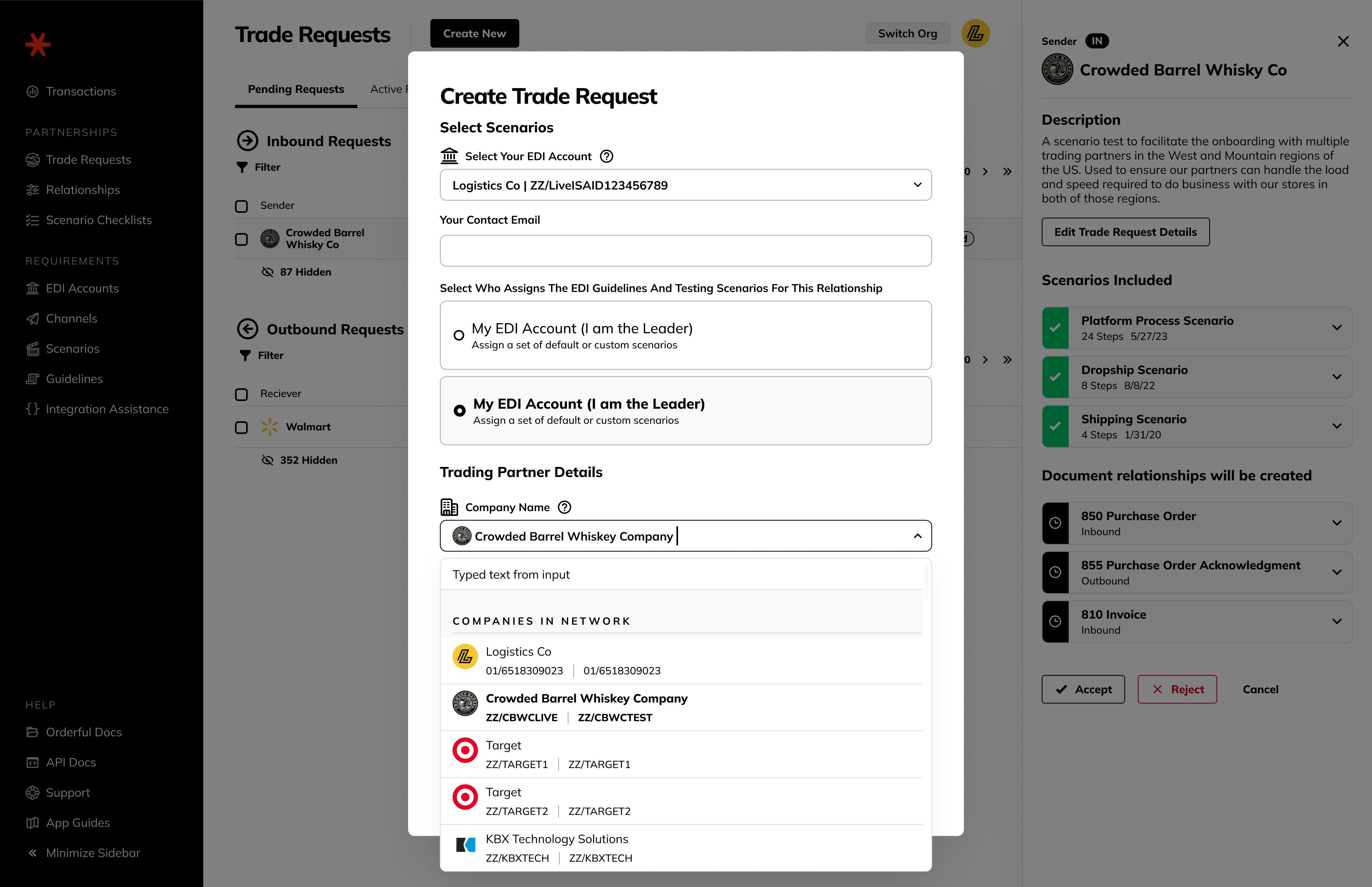The image size is (1372, 887).
Task: Open Trade Requests in the sidebar
Action: click(78, 160)
